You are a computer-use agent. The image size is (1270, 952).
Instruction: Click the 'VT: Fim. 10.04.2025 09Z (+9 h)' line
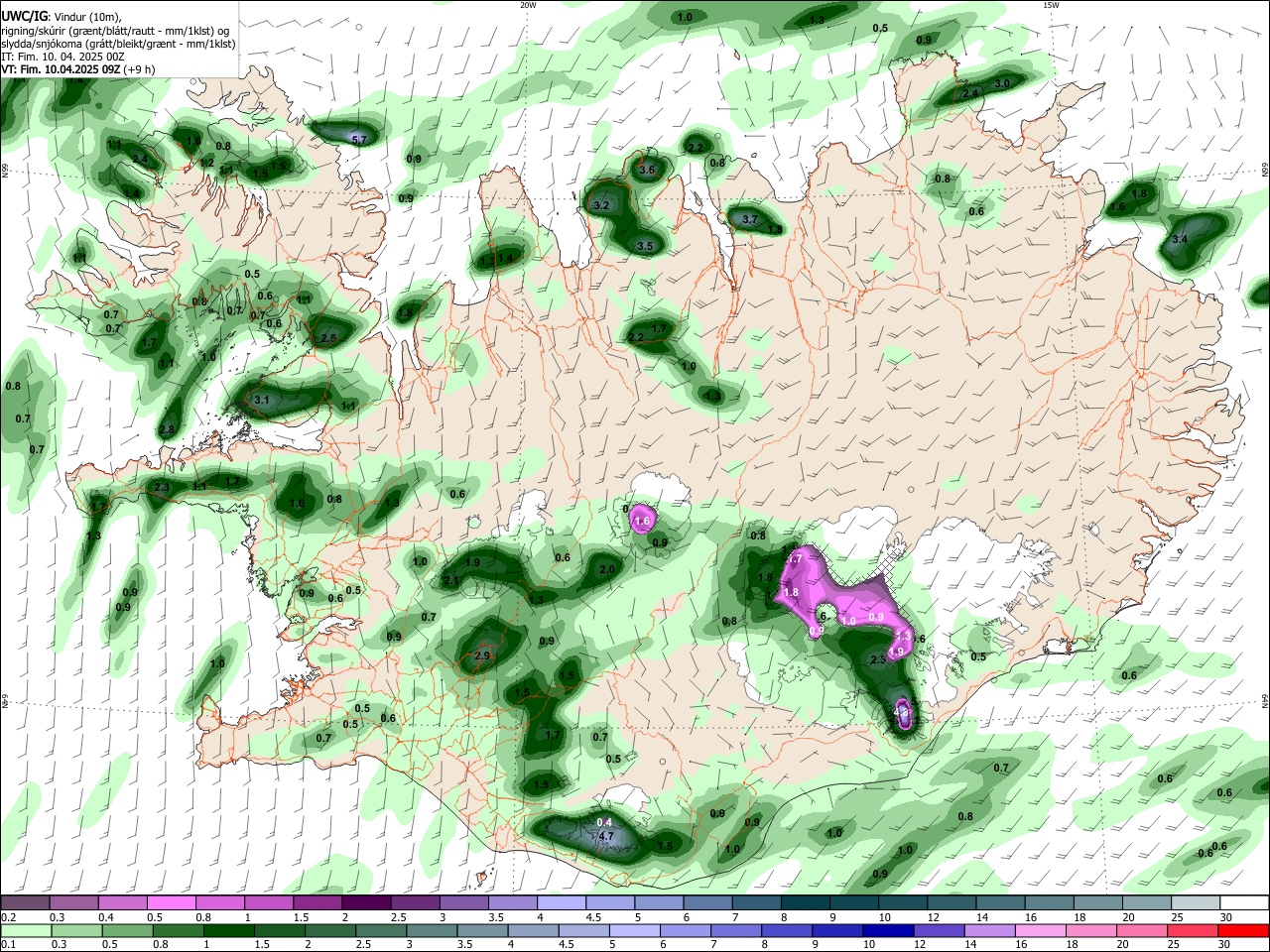coord(77,69)
